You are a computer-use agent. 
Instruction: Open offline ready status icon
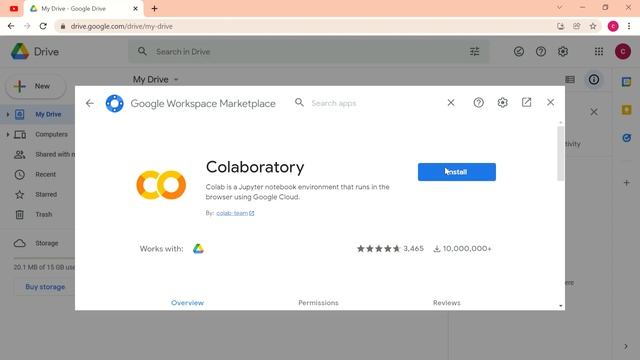(x=519, y=51)
